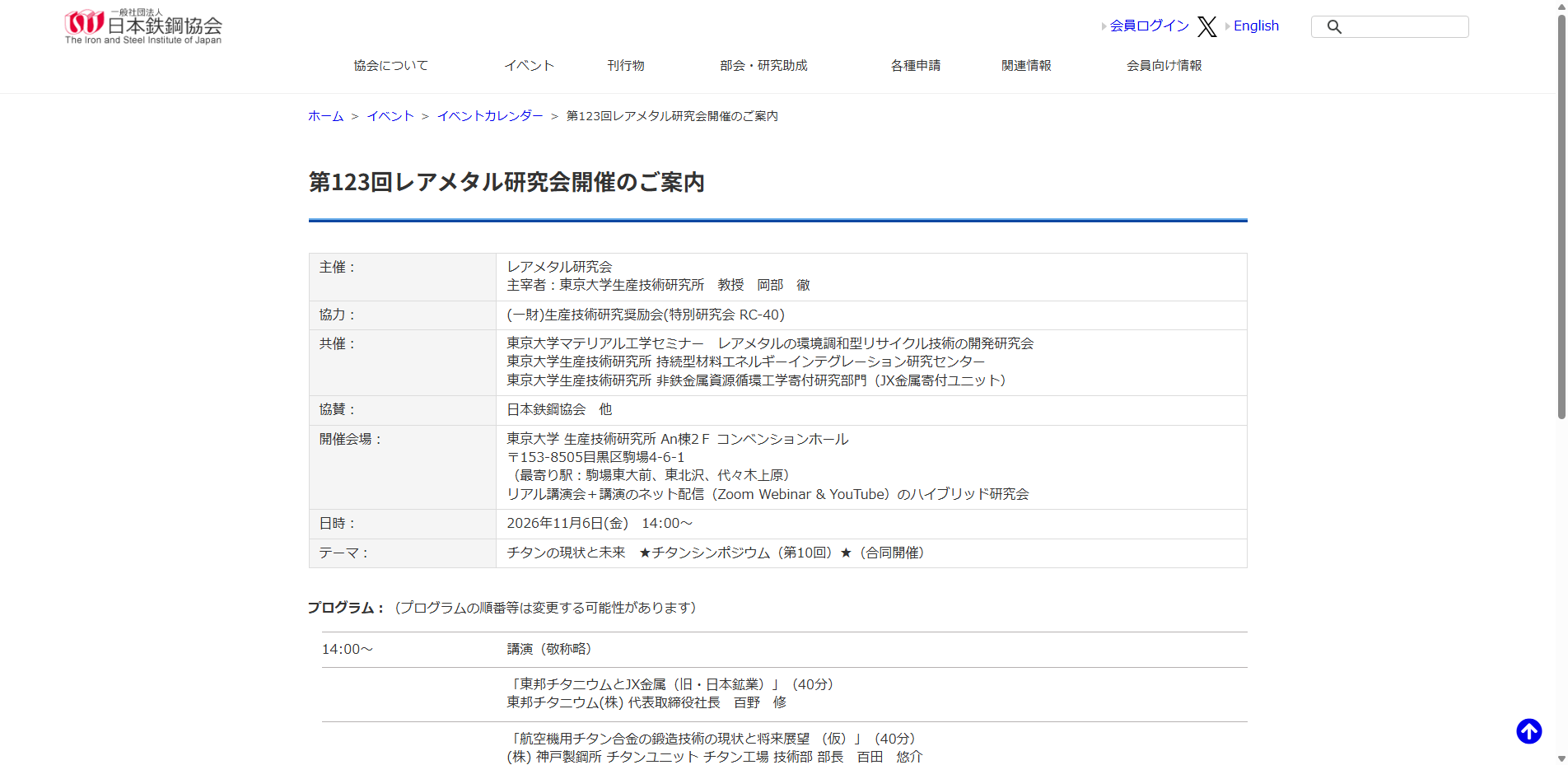Open the 刊行物 menu
1568x765 pixels.
626,65
